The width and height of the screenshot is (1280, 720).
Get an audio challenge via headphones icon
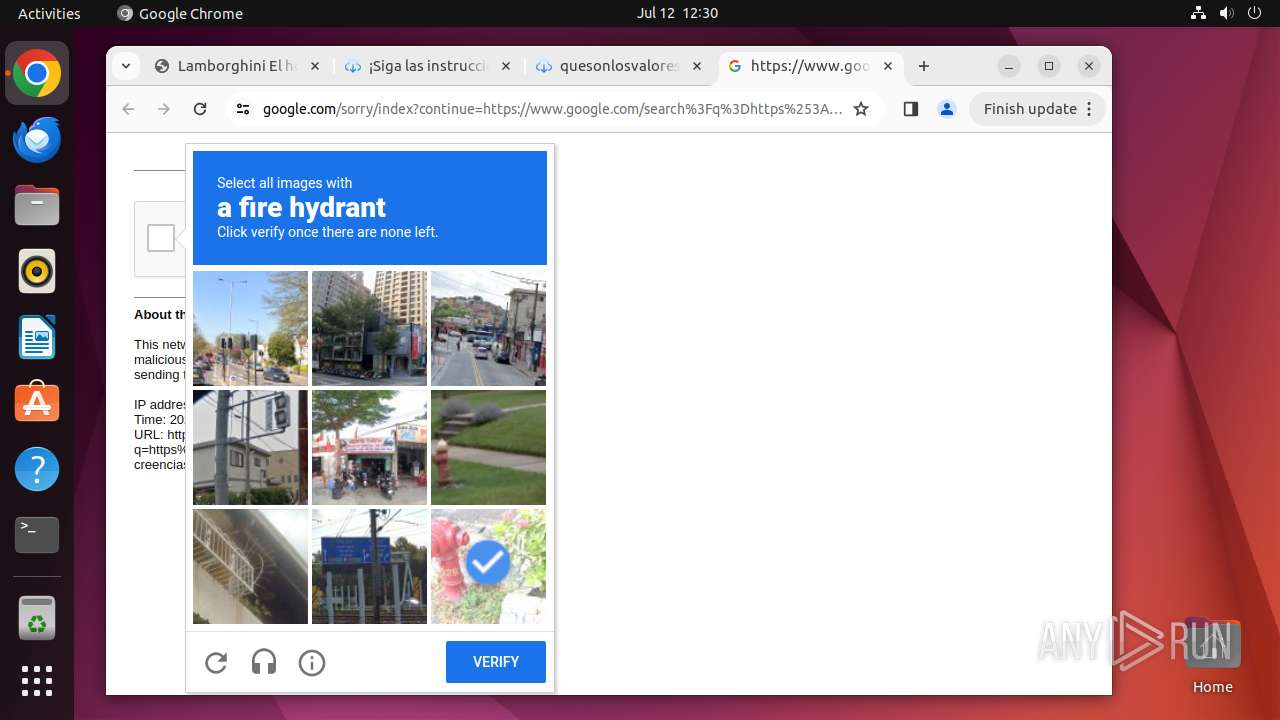(x=264, y=662)
